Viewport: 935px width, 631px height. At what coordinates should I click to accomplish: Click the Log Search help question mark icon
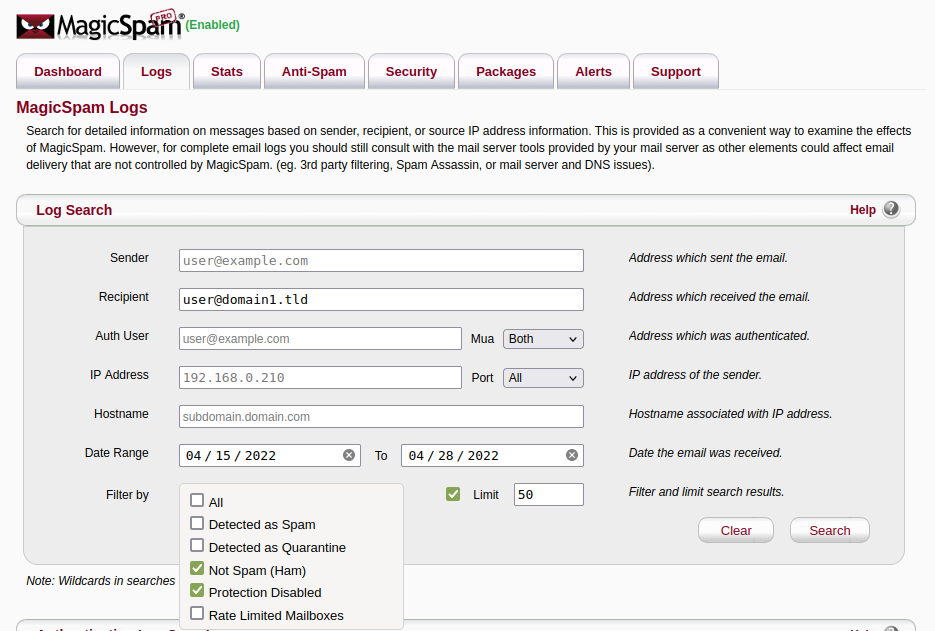click(x=891, y=209)
